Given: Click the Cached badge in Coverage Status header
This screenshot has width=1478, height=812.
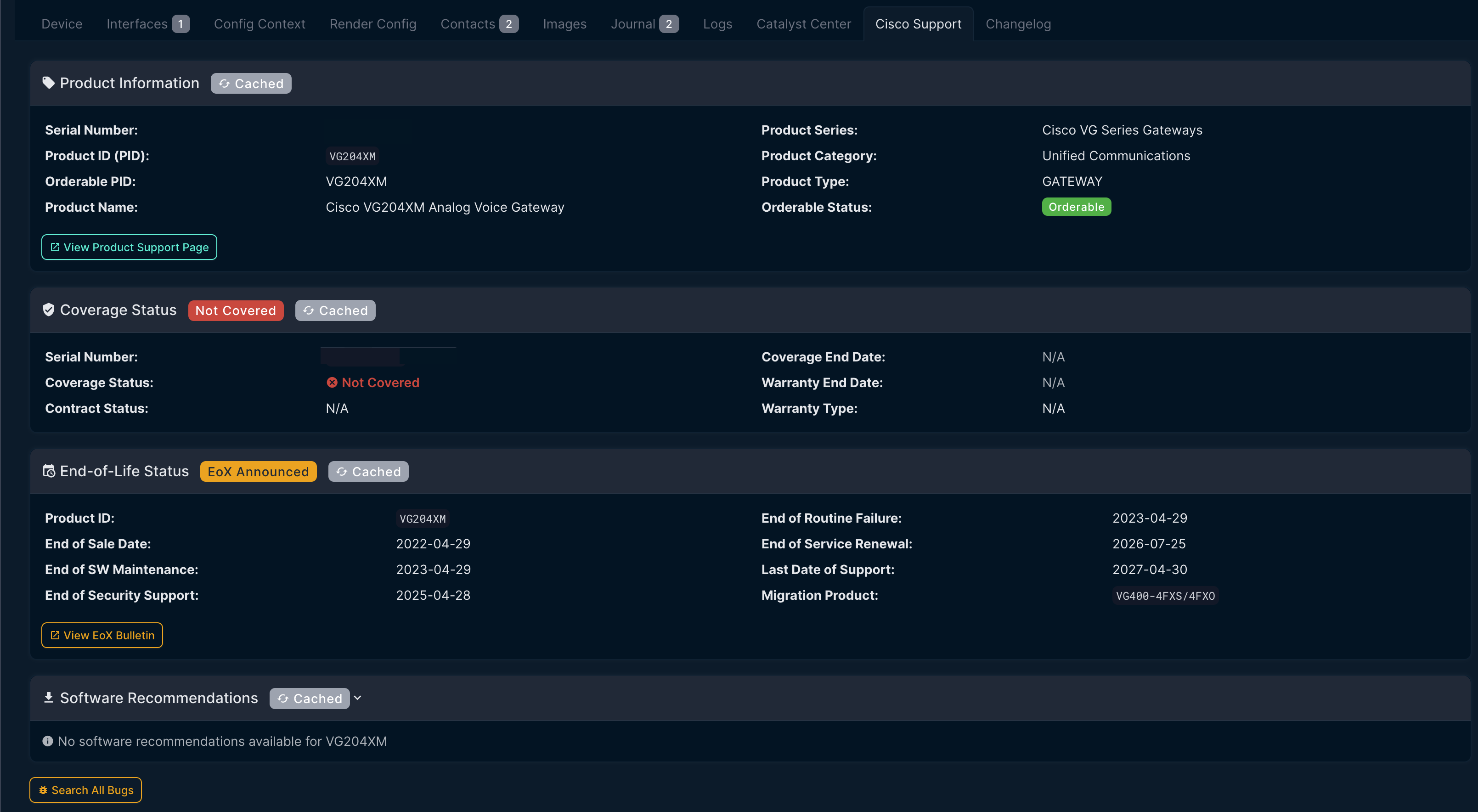Looking at the screenshot, I should [336, 310].
